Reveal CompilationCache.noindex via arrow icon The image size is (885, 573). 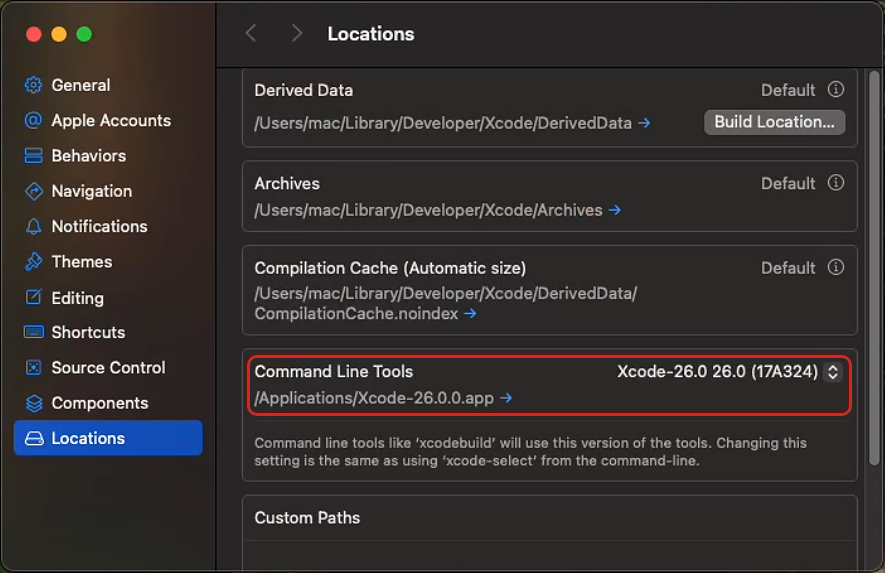click(x=470, y=313)
